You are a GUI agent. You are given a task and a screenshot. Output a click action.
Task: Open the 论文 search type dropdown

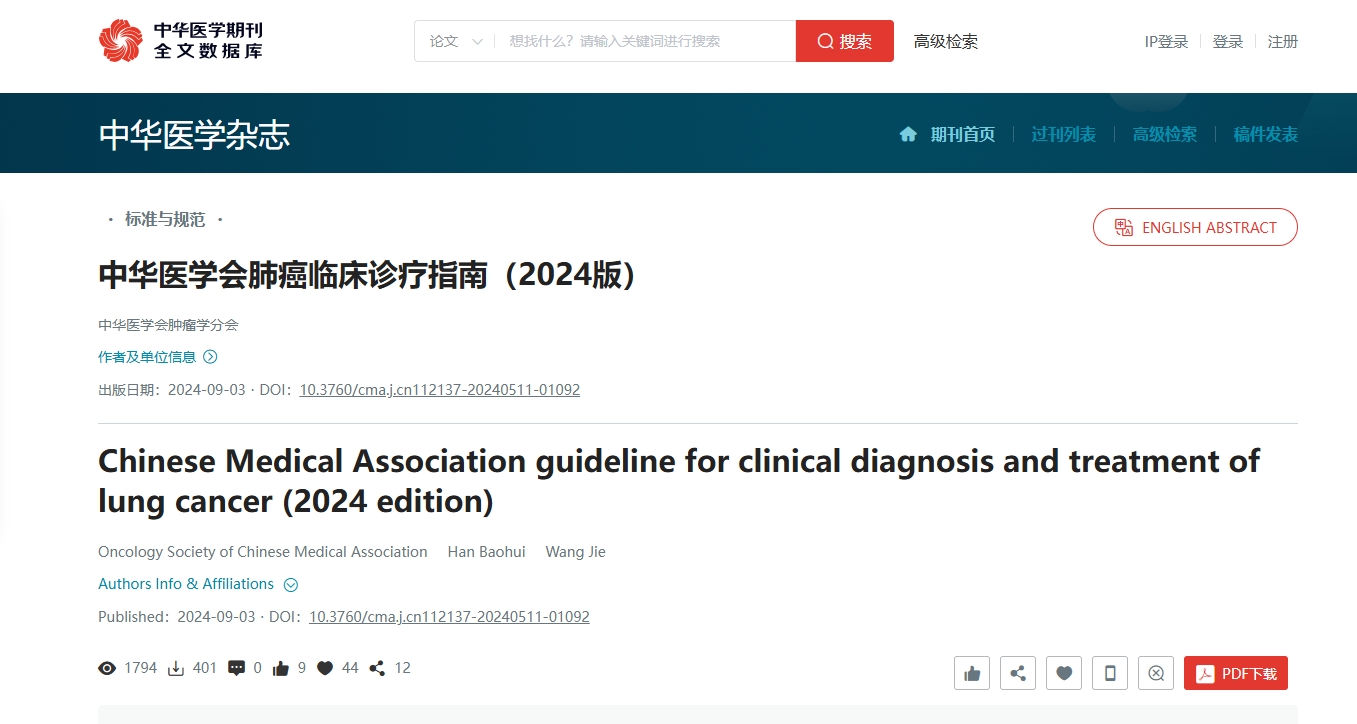coord(456,41)
